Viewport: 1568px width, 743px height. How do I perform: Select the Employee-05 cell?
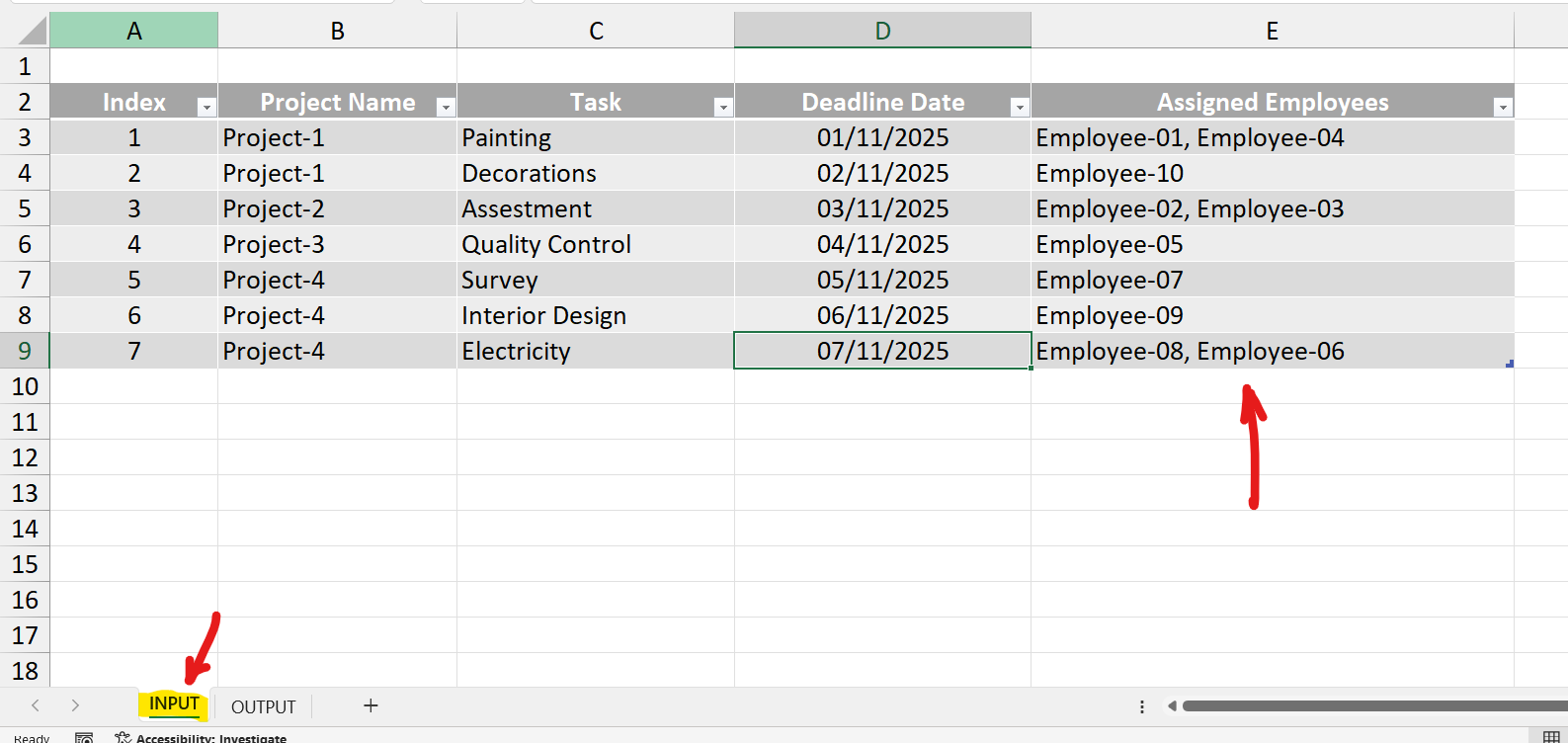coord(1273,244)
